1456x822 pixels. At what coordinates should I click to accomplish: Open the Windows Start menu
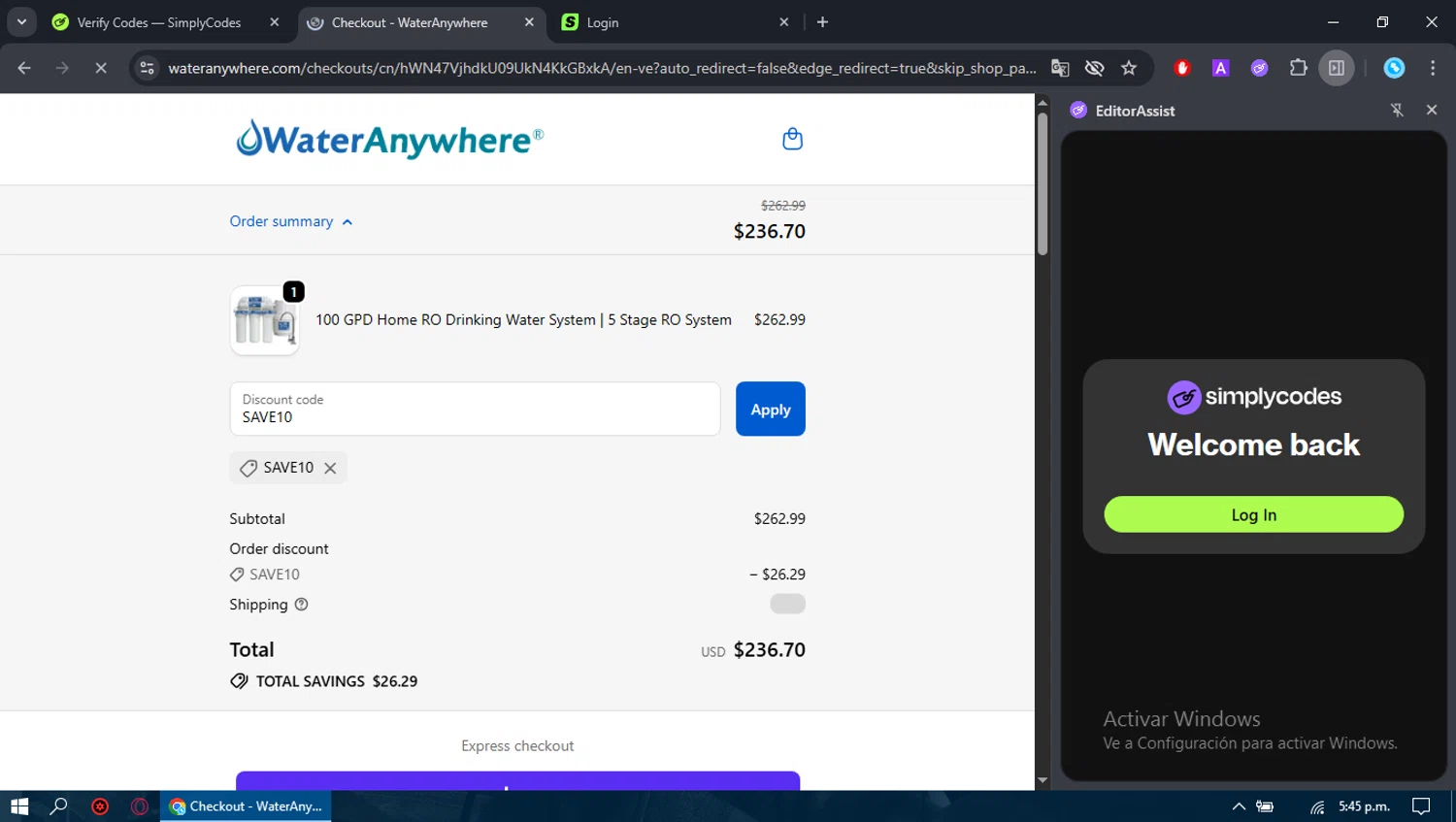pos(19,806)
